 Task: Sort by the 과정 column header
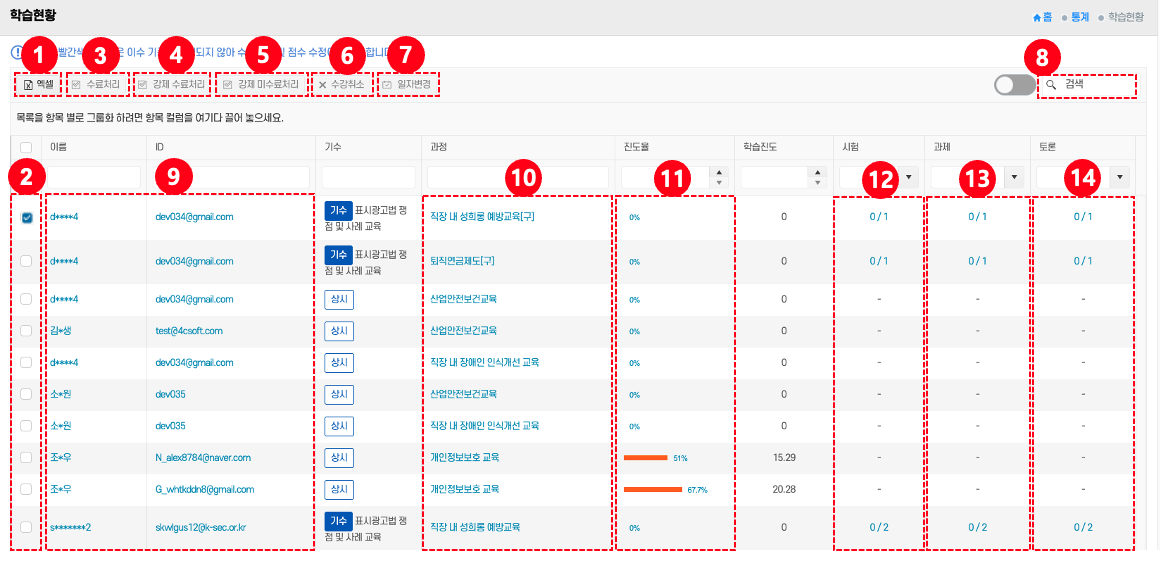(439, 147)
